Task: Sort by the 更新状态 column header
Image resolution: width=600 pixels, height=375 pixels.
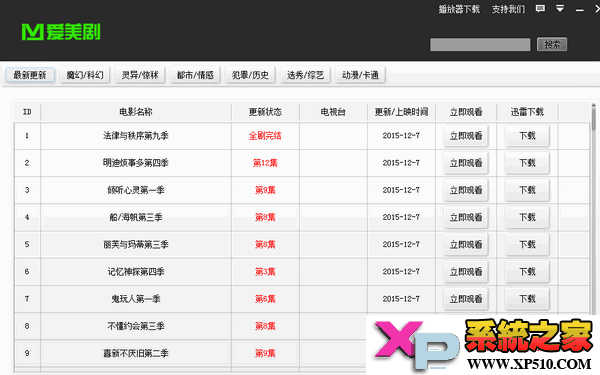Action: 265,112
